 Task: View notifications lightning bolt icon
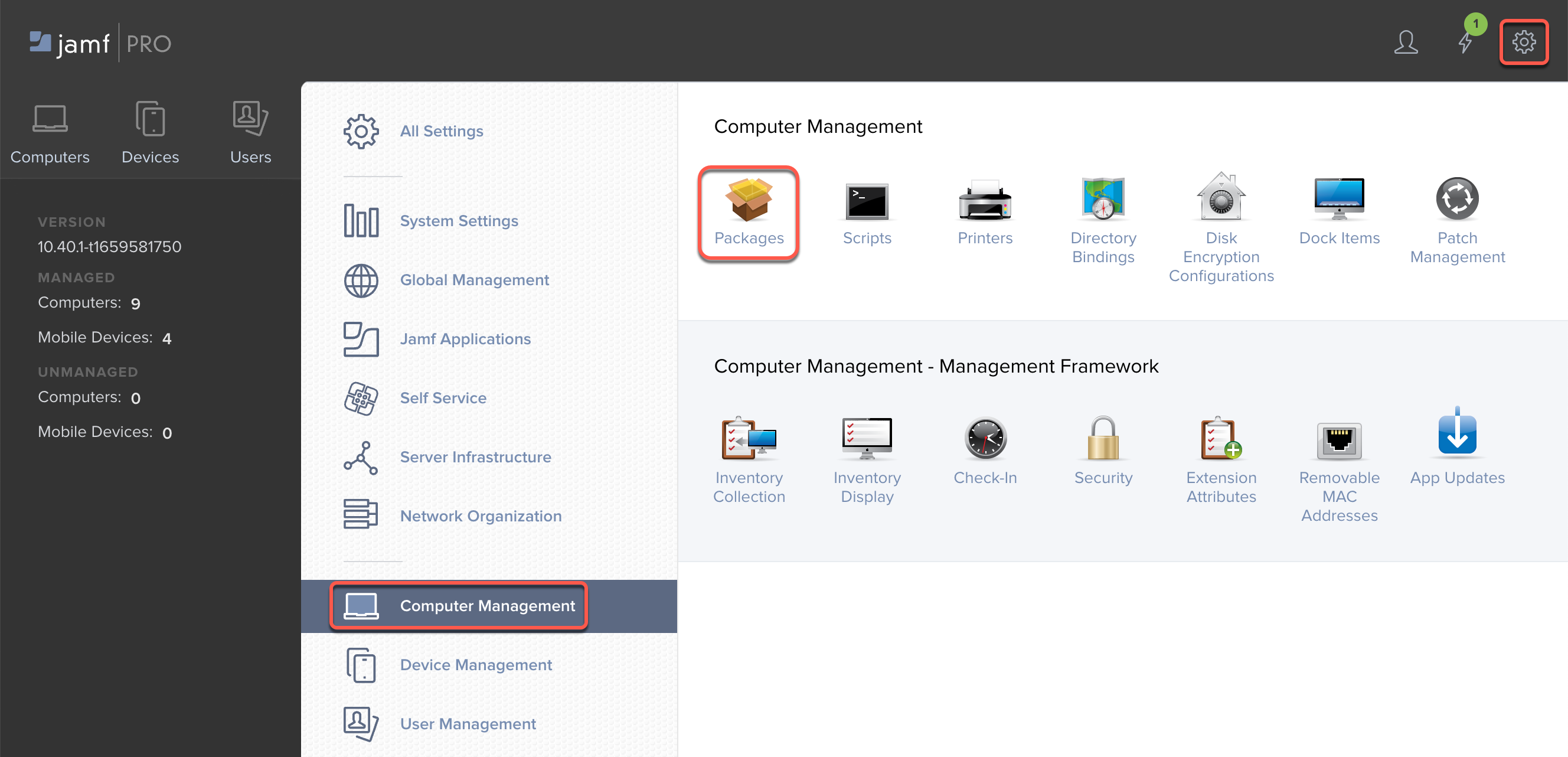point(1465,43)
